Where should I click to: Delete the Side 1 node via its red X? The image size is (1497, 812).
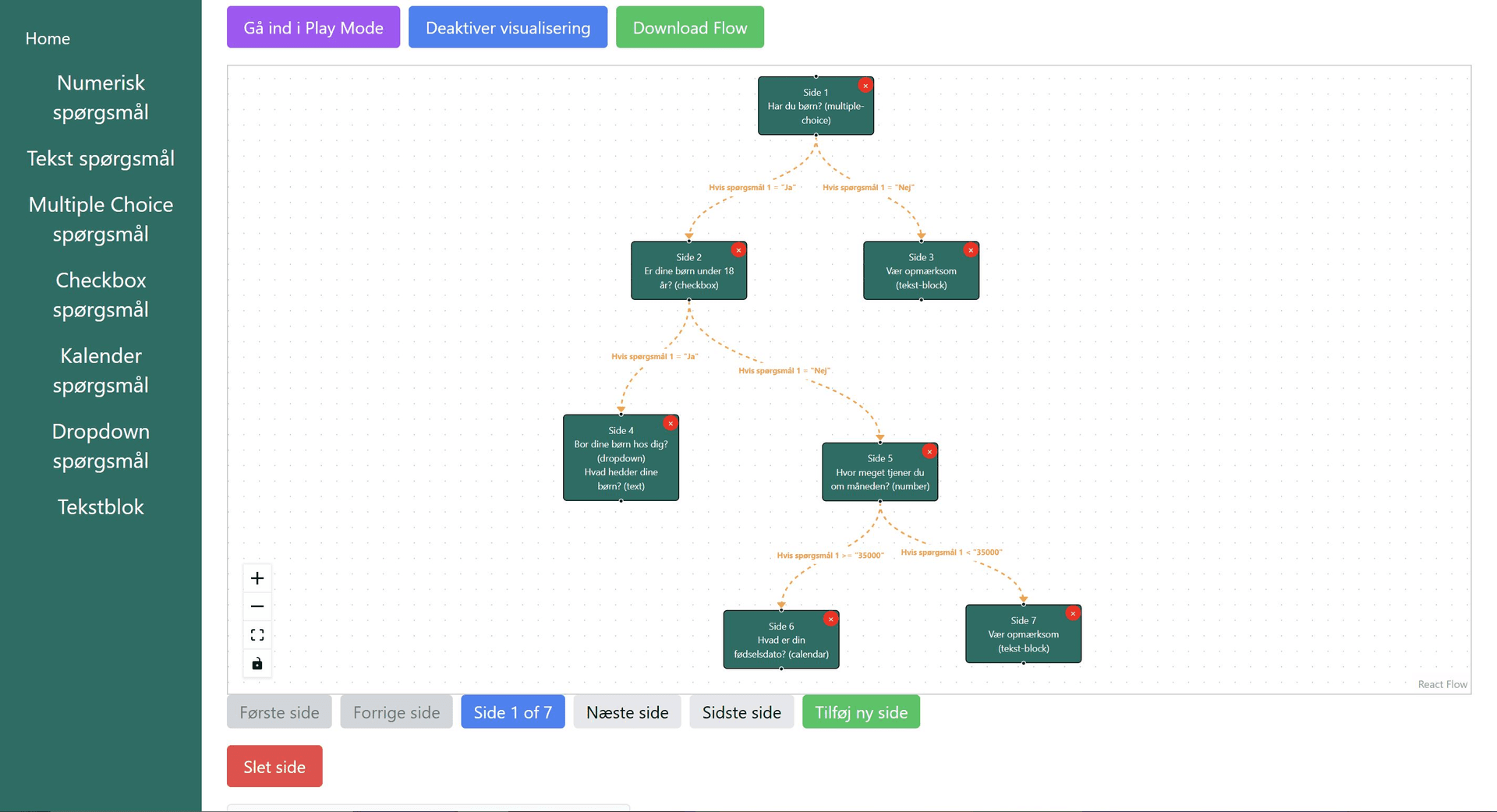[864, 86]
